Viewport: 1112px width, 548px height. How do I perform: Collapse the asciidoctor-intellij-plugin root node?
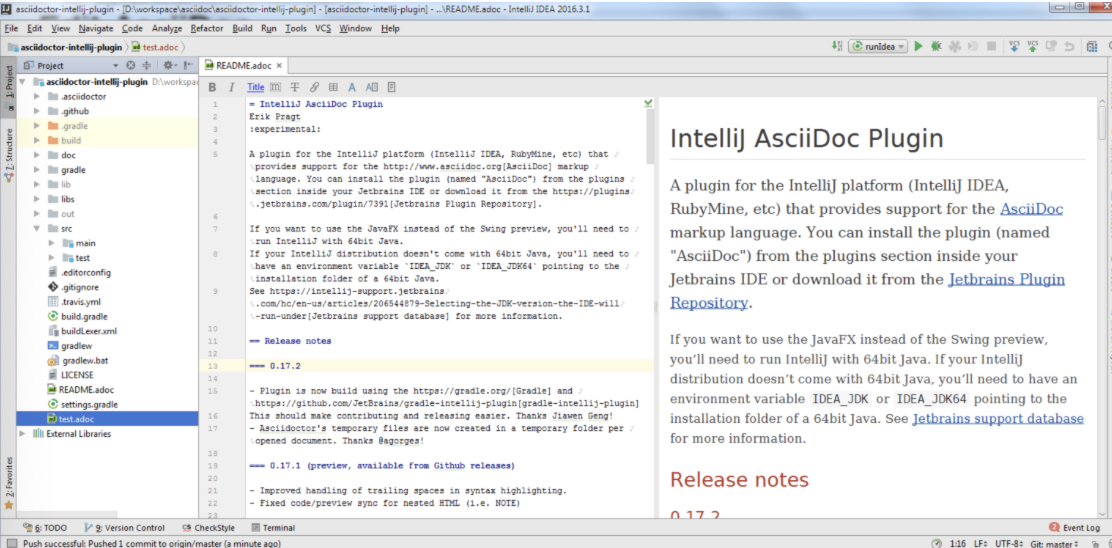click(x=23, y=82)
